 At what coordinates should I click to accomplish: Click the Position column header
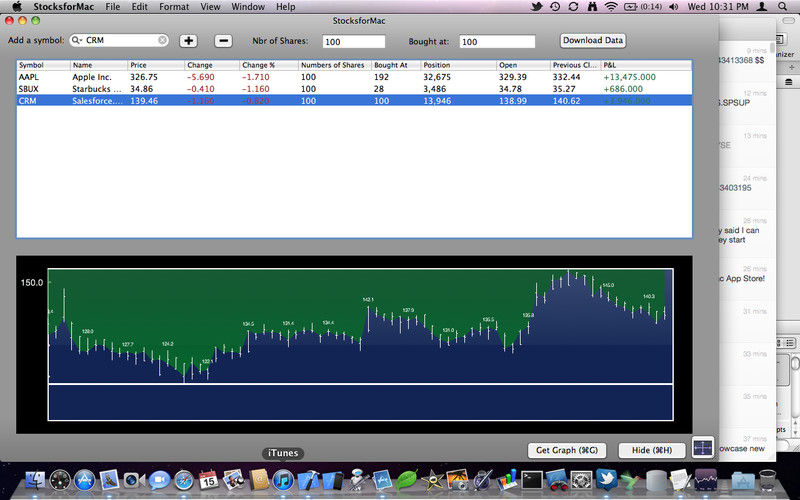pos(459,65)
